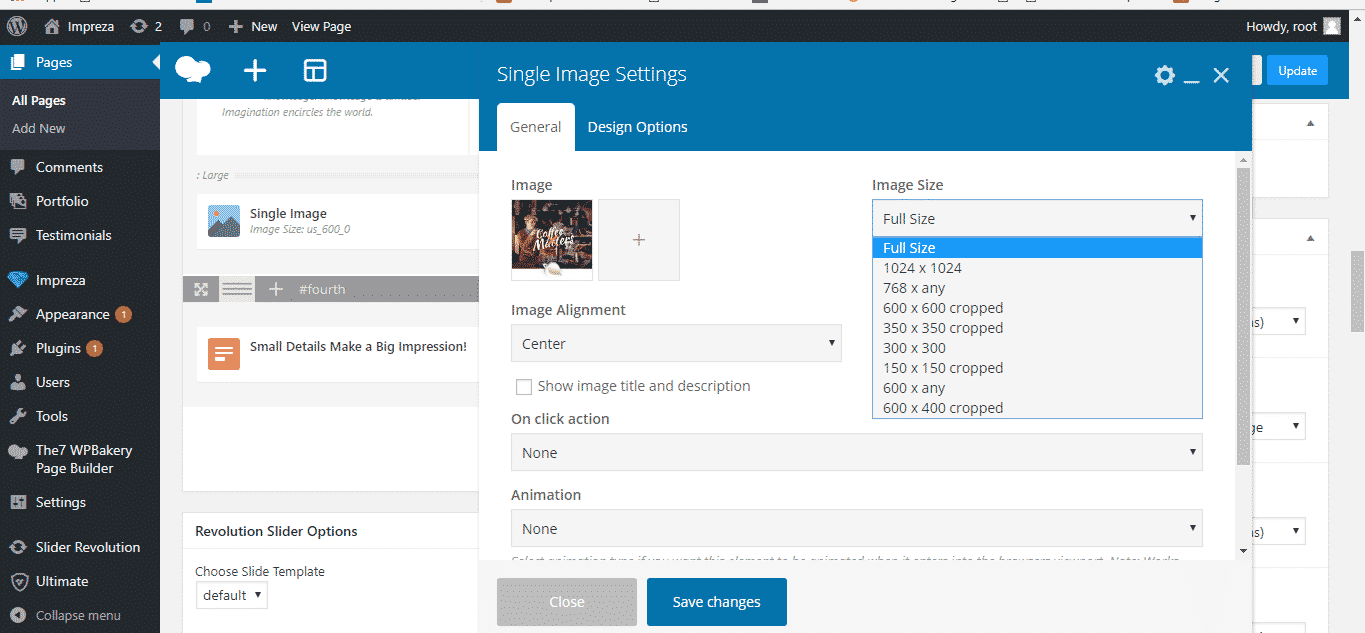Open the Animation dropdown
Image resolution: width=1365 pixels, height=633 pixels.
[857, 528]
